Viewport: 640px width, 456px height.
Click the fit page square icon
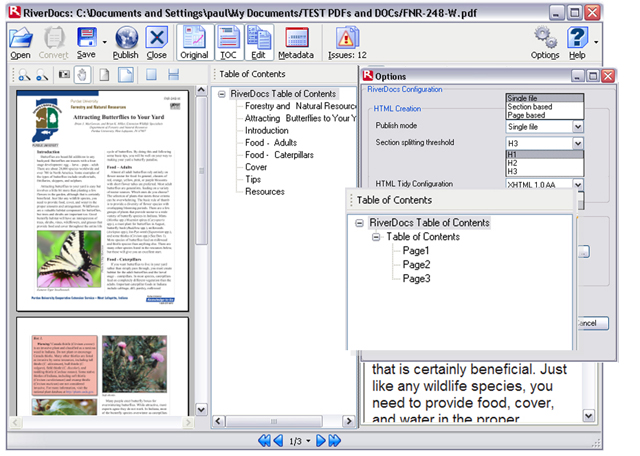click(151, 75)
